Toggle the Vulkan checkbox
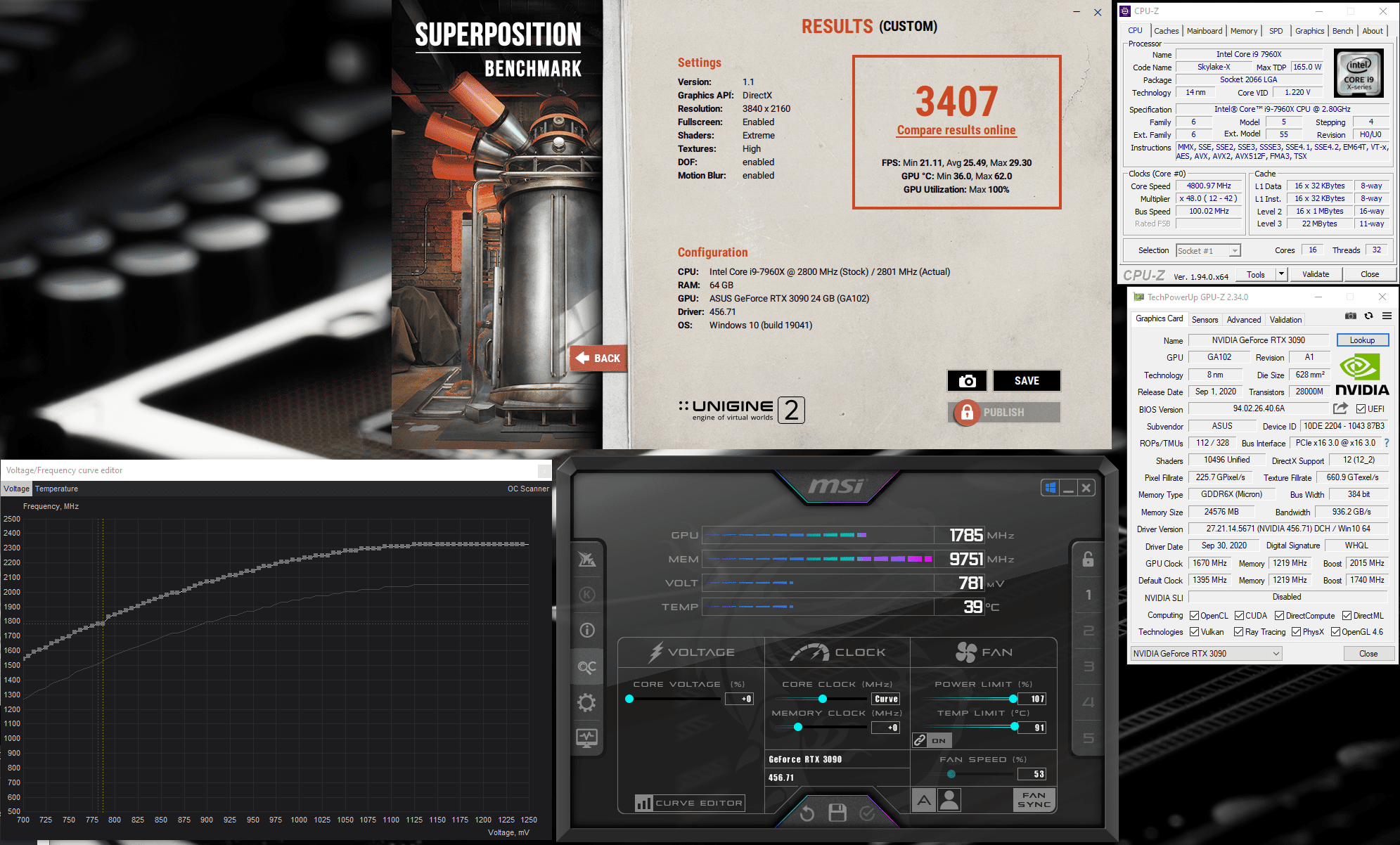Screen dimensions: 1400x845 click(1194, 631)
